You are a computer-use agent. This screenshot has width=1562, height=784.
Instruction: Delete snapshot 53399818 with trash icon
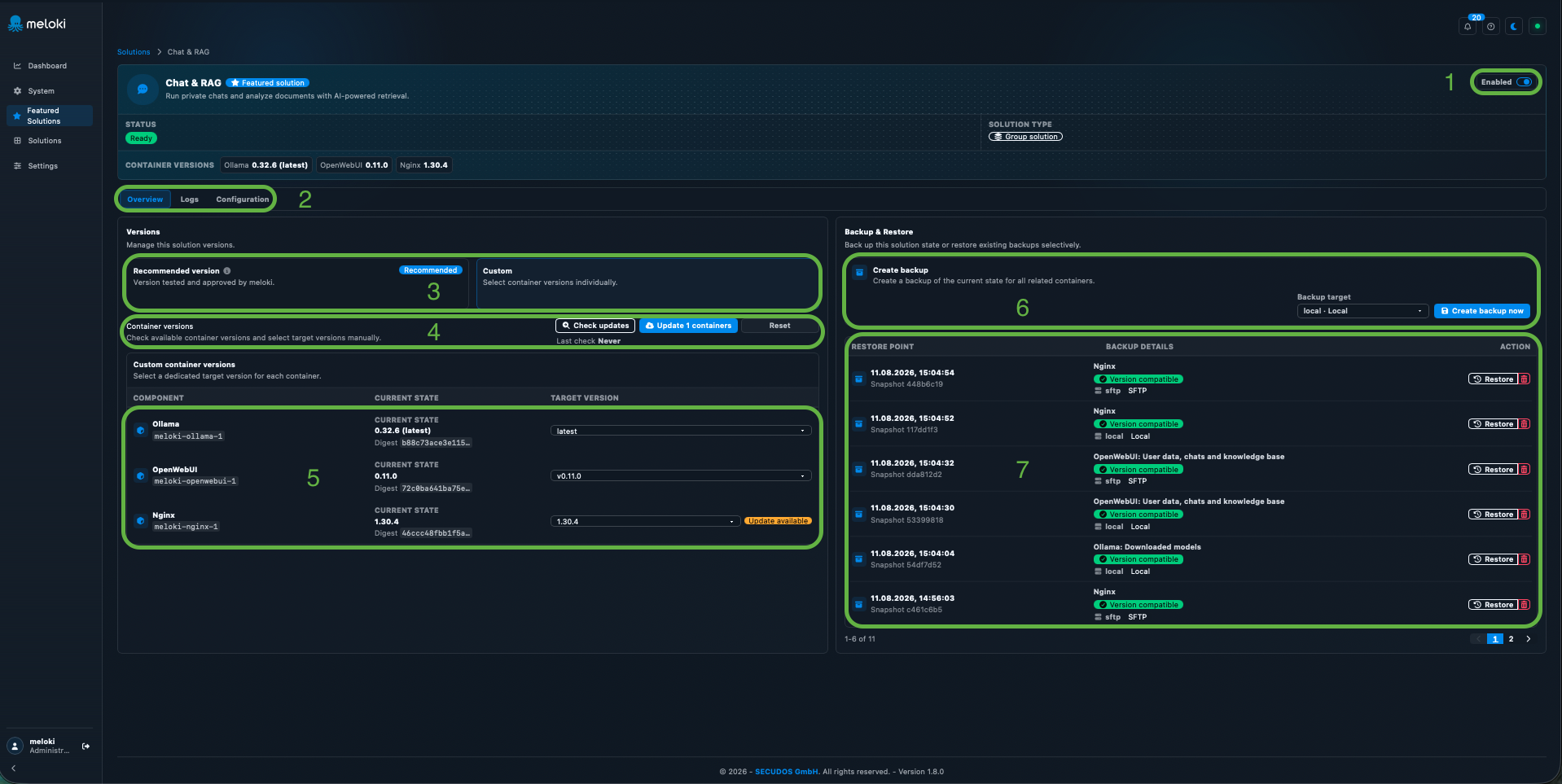coord(1525,515)
